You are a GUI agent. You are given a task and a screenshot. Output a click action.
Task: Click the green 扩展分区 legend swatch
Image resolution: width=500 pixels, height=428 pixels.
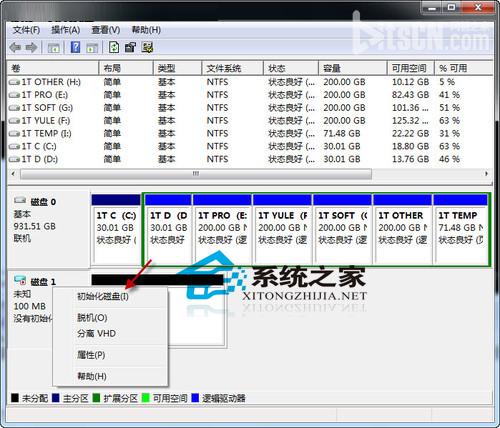pos(96,398)
